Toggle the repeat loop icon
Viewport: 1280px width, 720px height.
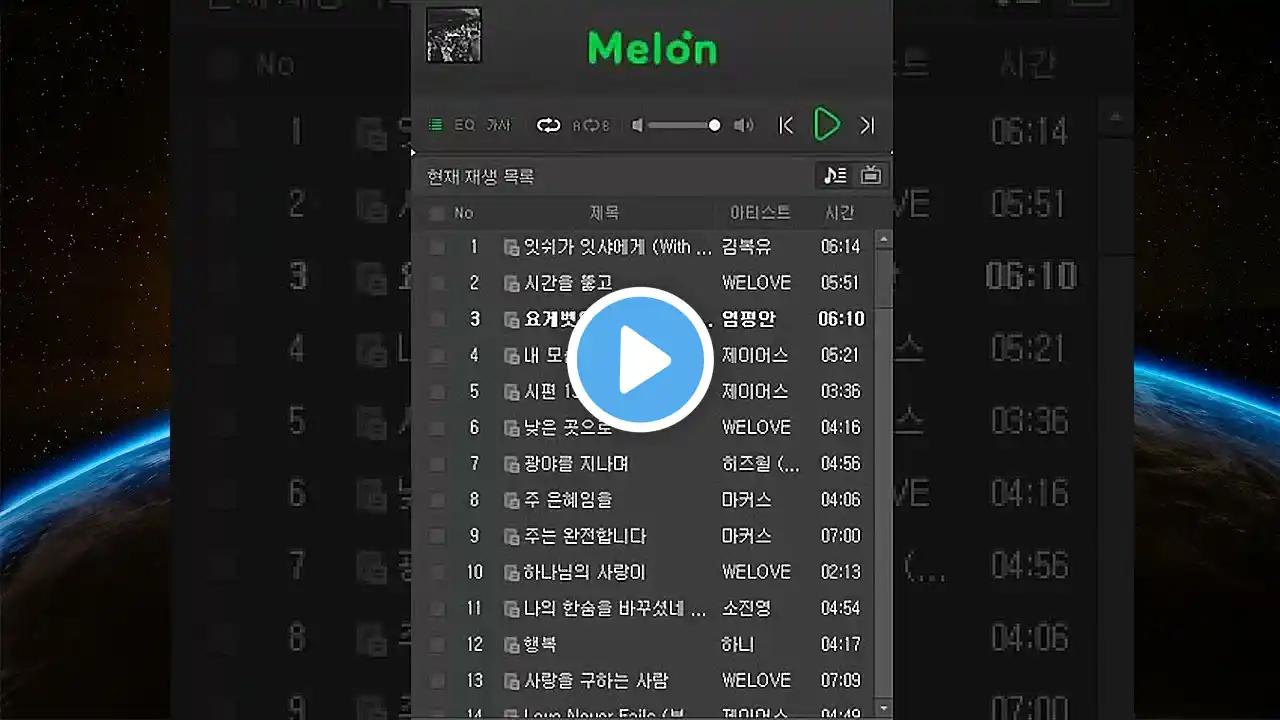click(x=548, y=125)
